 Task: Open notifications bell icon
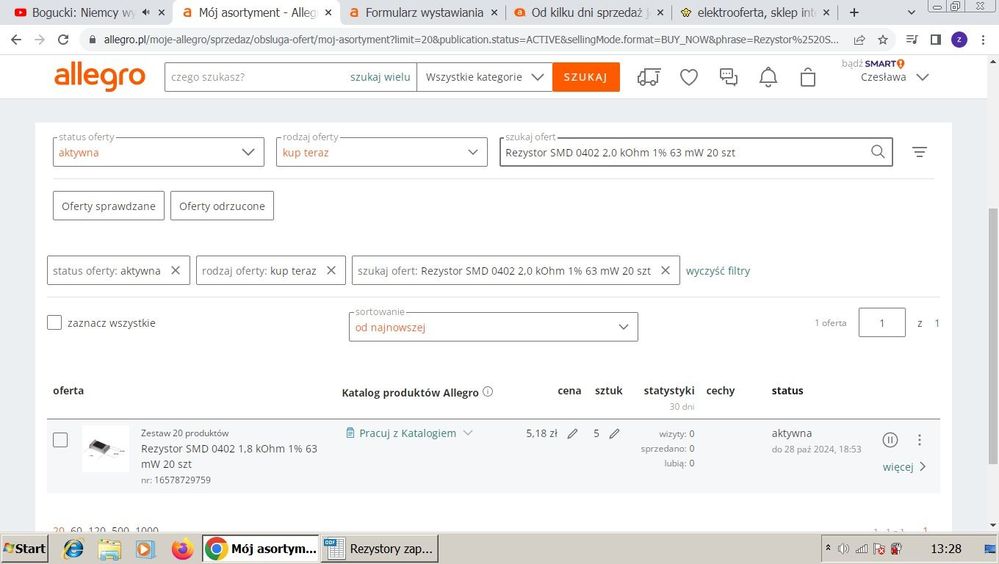[768, 77]
